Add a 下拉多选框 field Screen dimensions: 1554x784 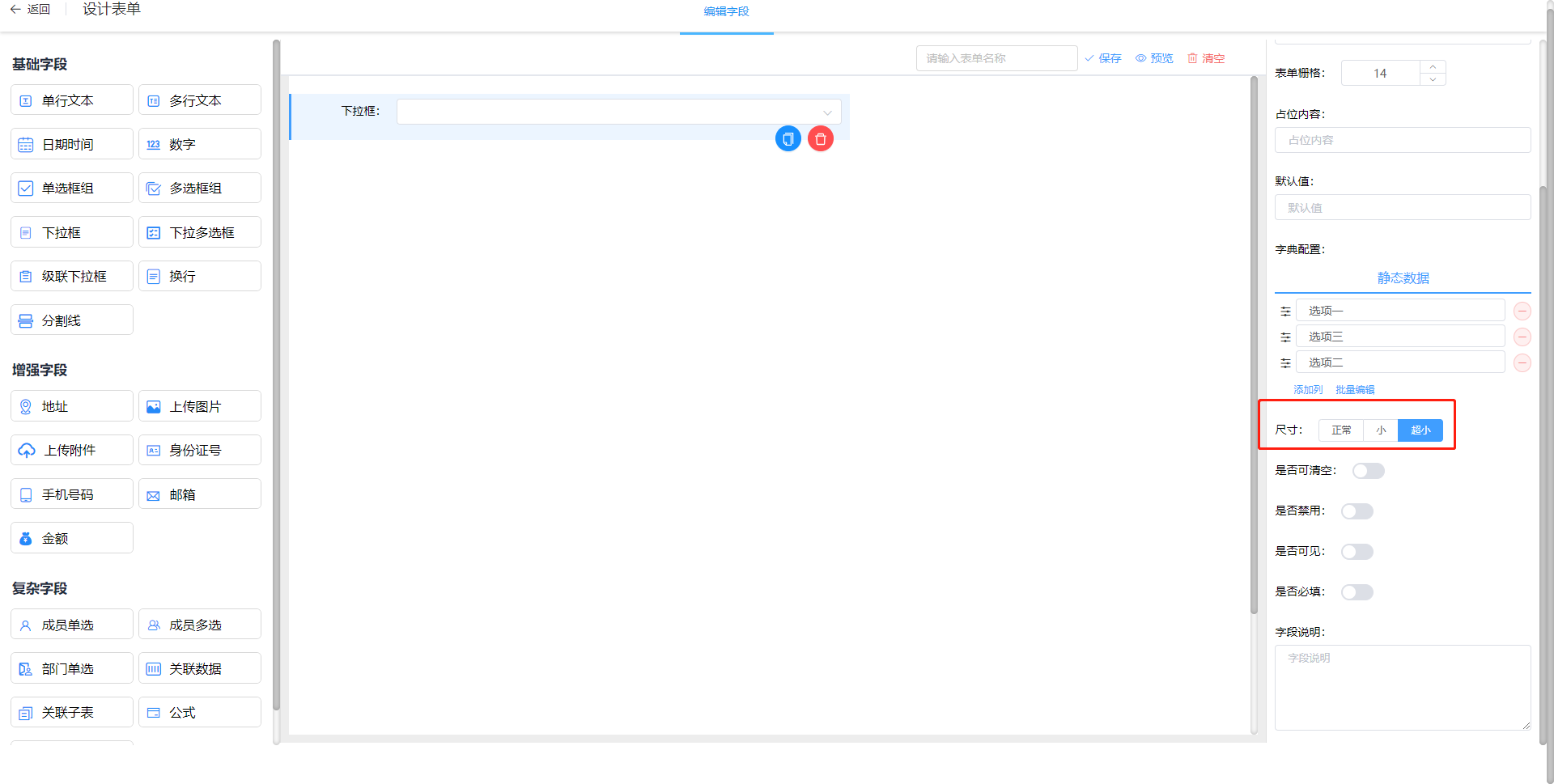tap(200, 232)
